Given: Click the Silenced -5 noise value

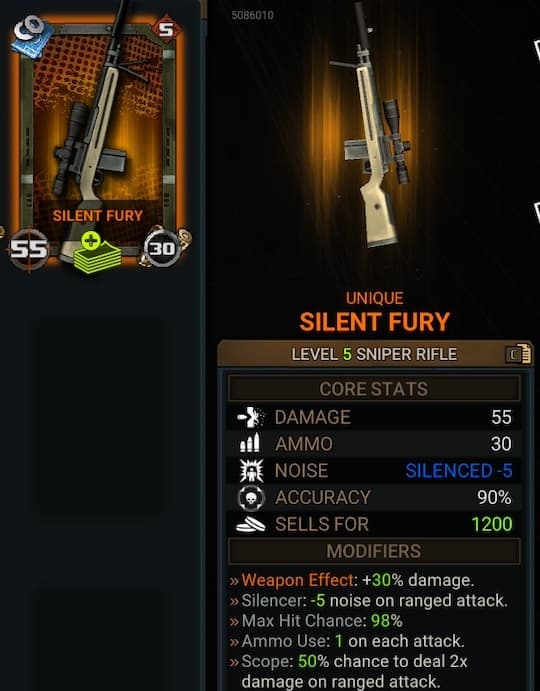Looking at the screenshot, I should pyautogui.click(x=458, y=471).
